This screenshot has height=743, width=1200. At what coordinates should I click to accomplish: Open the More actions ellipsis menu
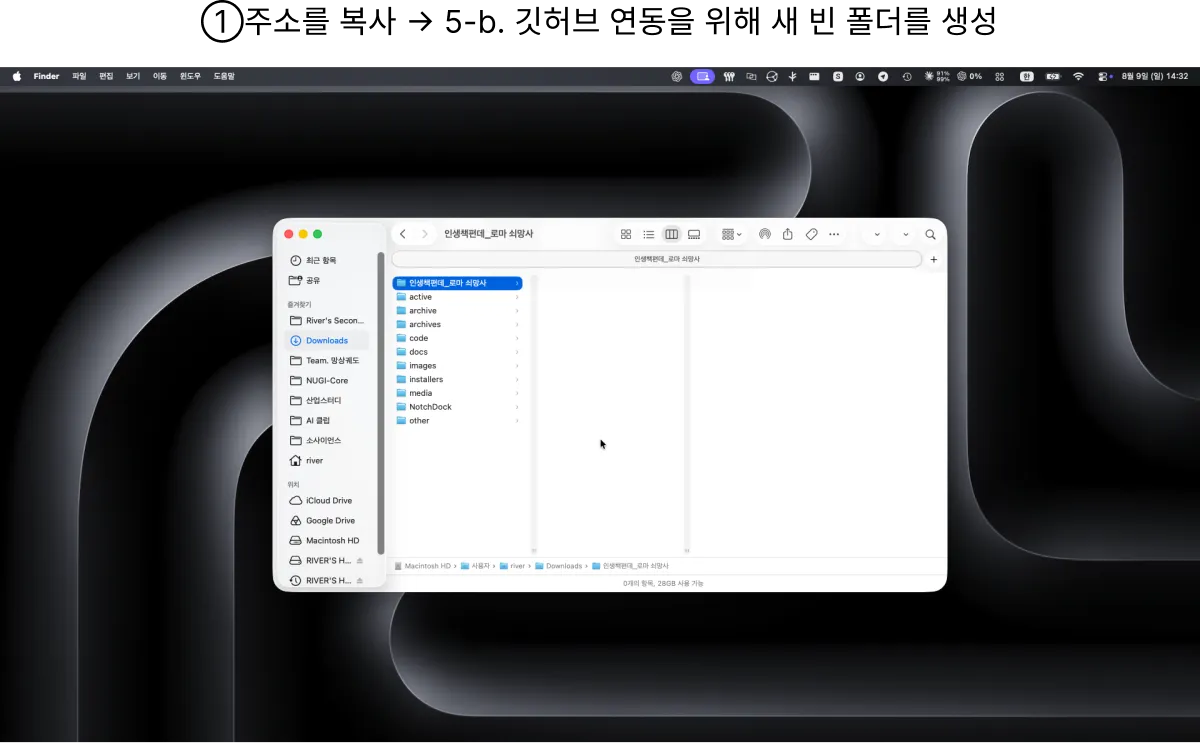834,234
